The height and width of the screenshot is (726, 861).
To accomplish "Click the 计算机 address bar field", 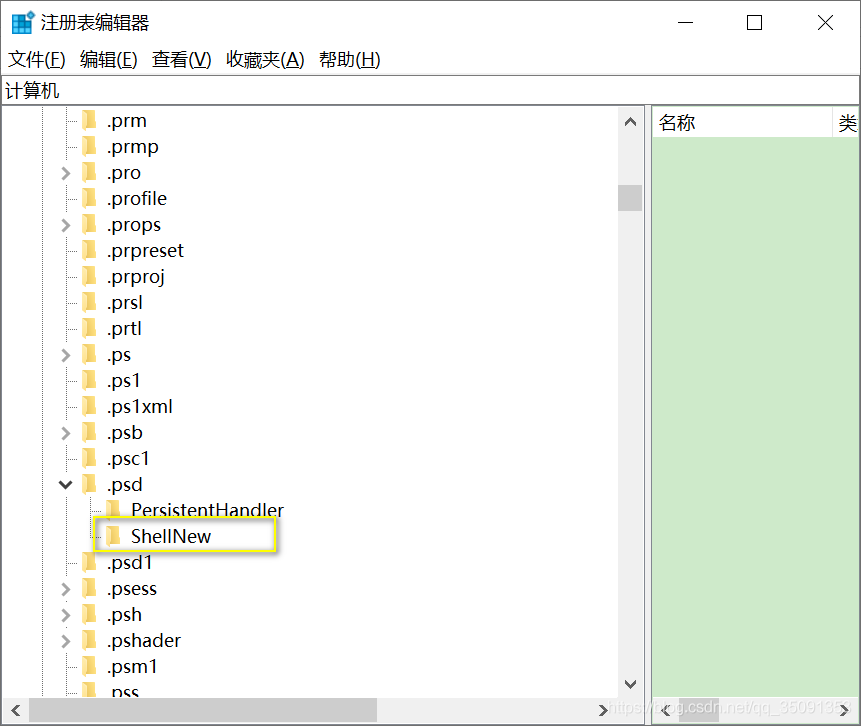I will click(x=430, y=91).
